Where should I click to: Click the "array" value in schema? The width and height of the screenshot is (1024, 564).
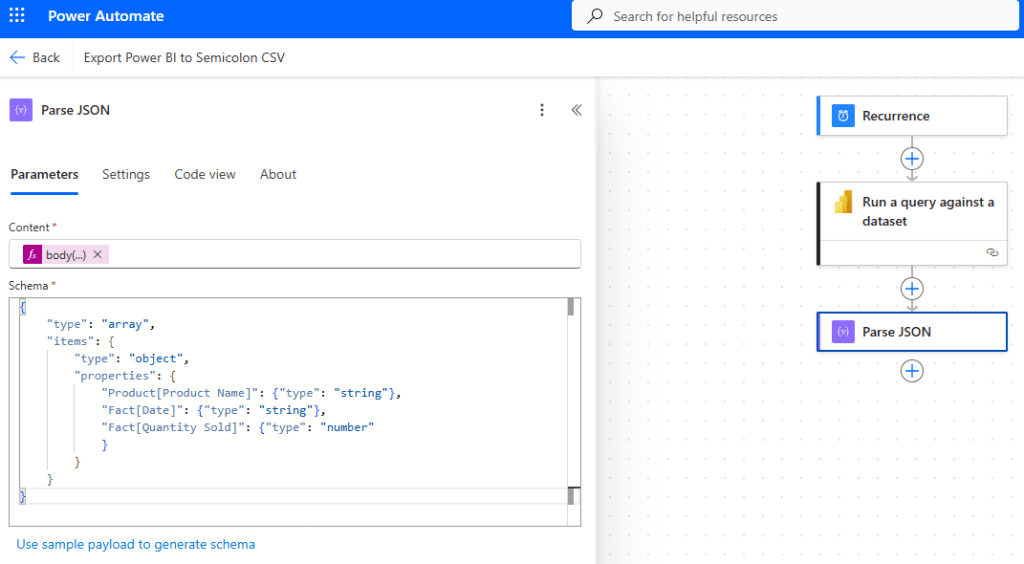125,324
